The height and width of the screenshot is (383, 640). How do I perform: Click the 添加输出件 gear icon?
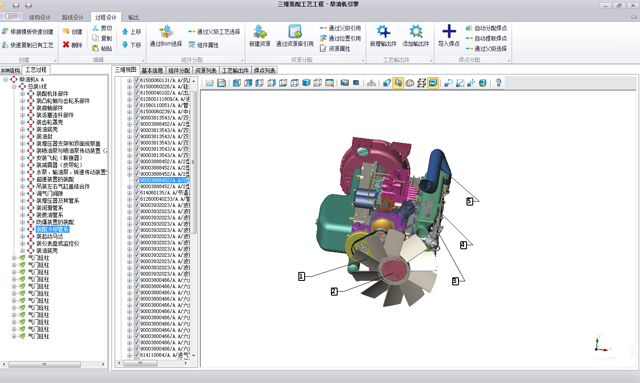(x=416, y=31)
